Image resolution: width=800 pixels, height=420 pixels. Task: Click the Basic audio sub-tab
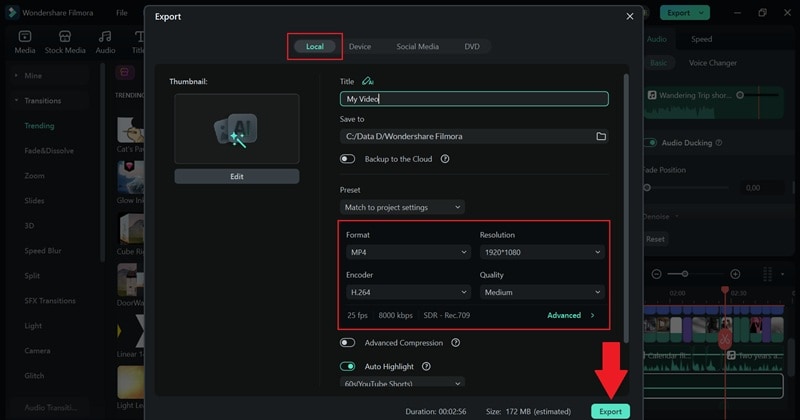(658, 63)
